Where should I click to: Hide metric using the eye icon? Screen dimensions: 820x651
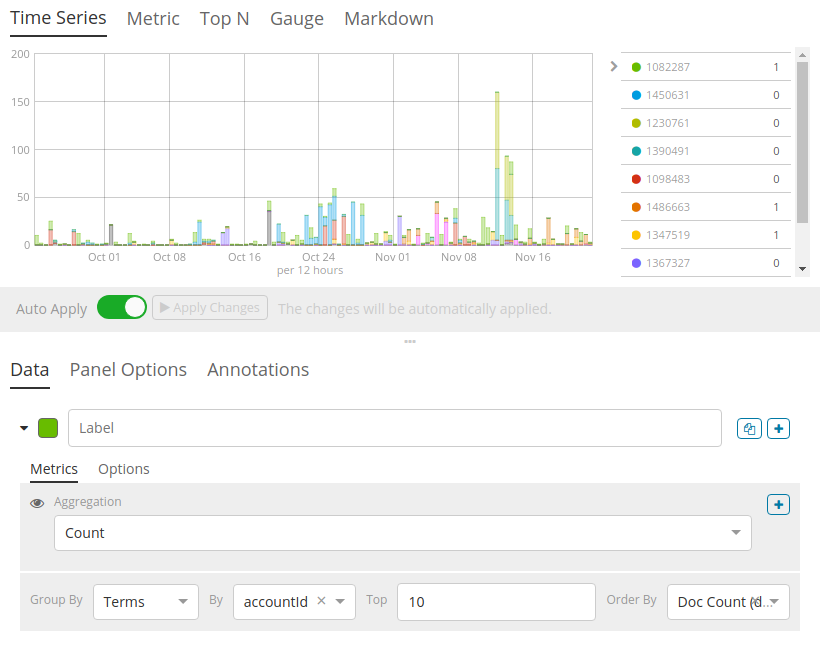pyautogui.click(x=37, y=503)
